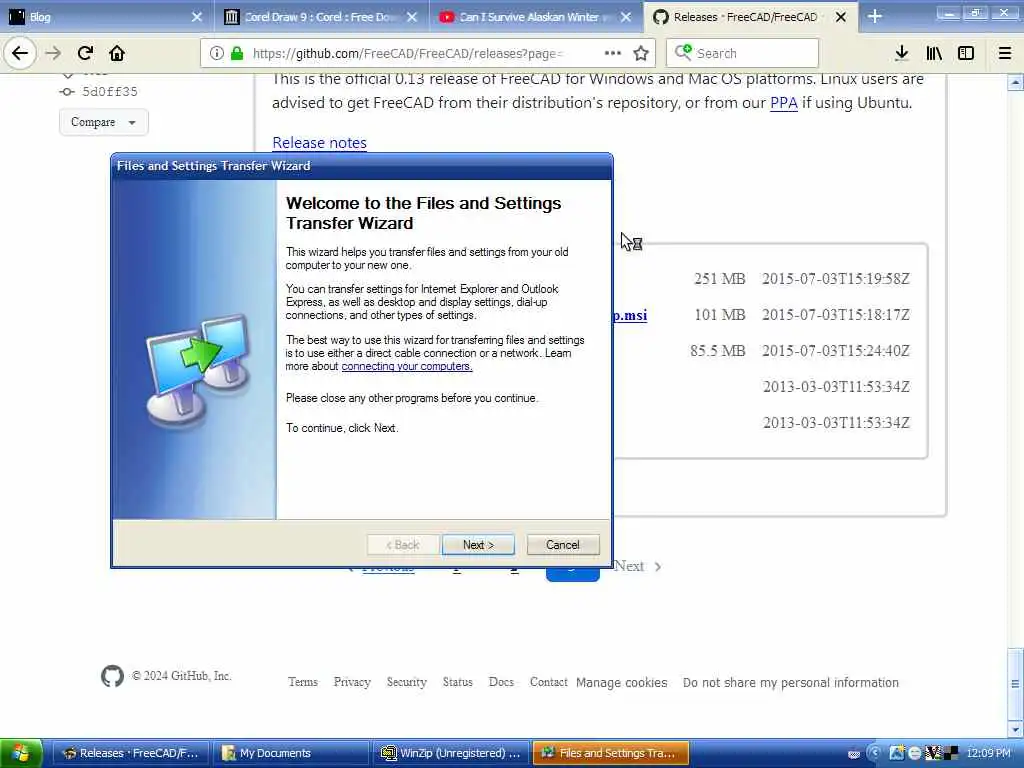
Task: Open the Windows Start button
Action: point(21,753)
